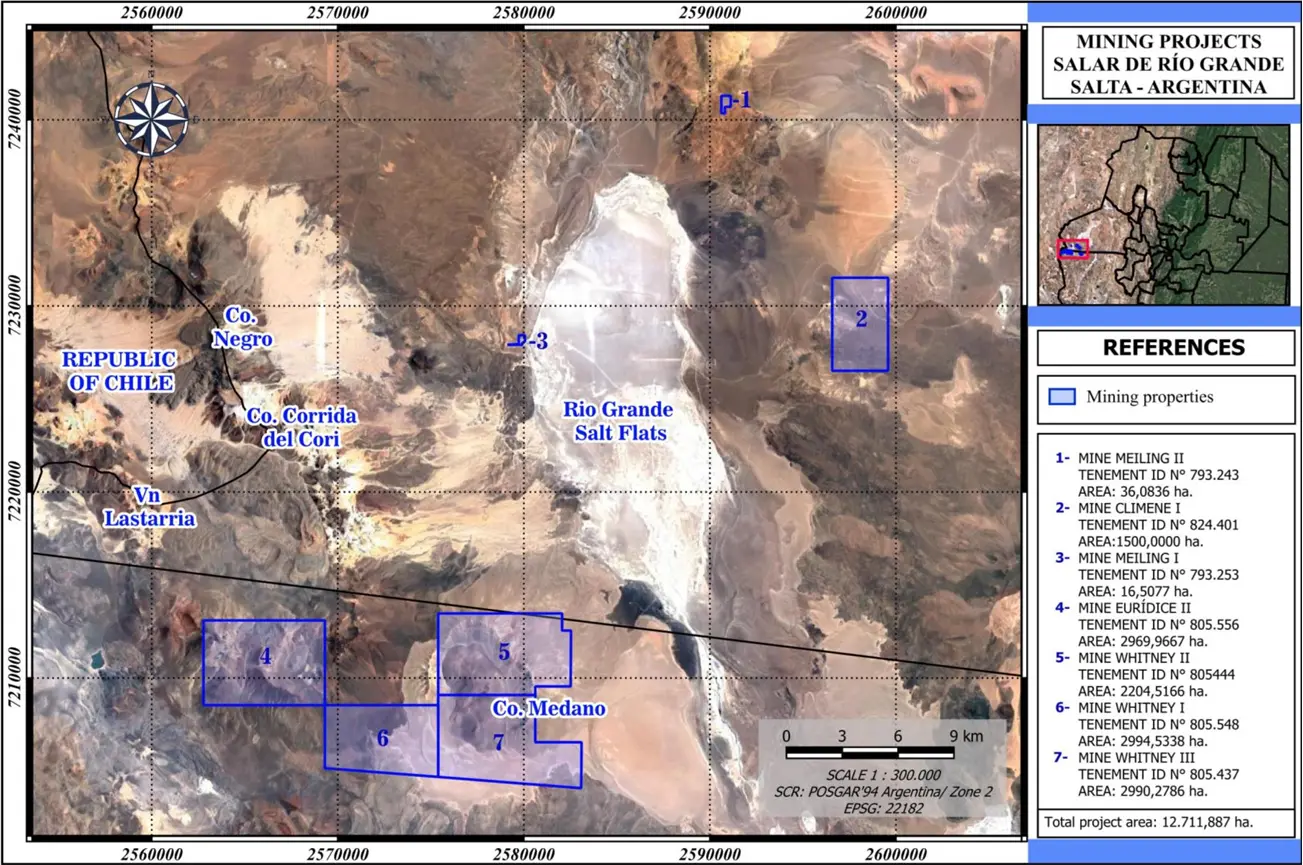
Task: Click 'SALAR DE RÍO GRANDE' title line
Action: [1166, 64]
